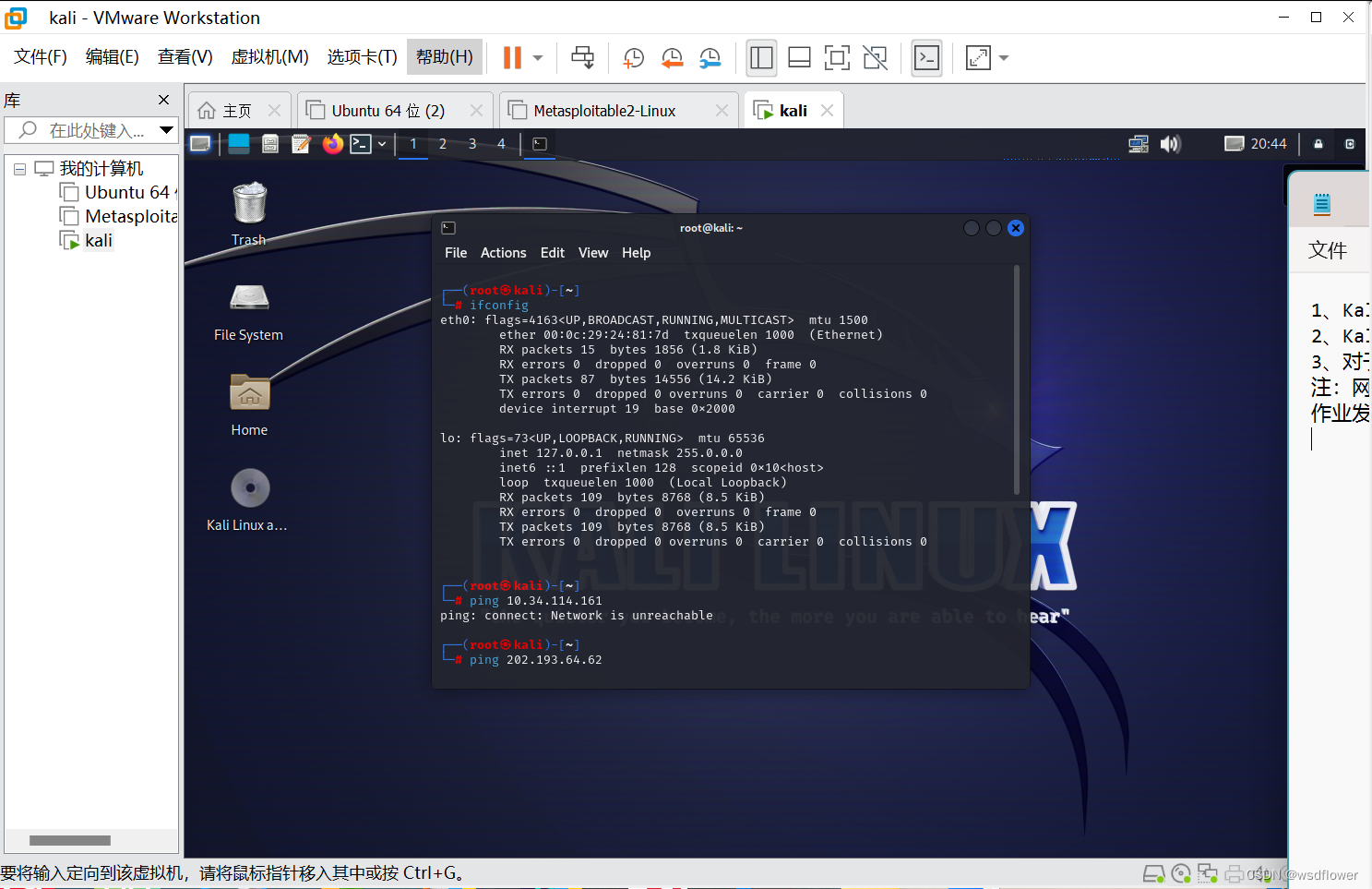The height and width of the screenshot is (889, 1372).
Task: Close the Ubuntu 64 位 (2) tab
Action: 476,111
